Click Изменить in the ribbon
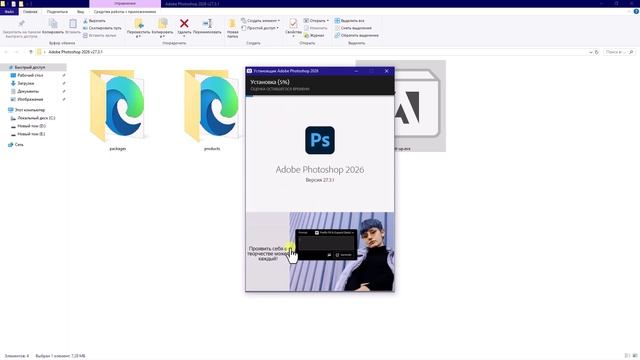 (316, 28)
